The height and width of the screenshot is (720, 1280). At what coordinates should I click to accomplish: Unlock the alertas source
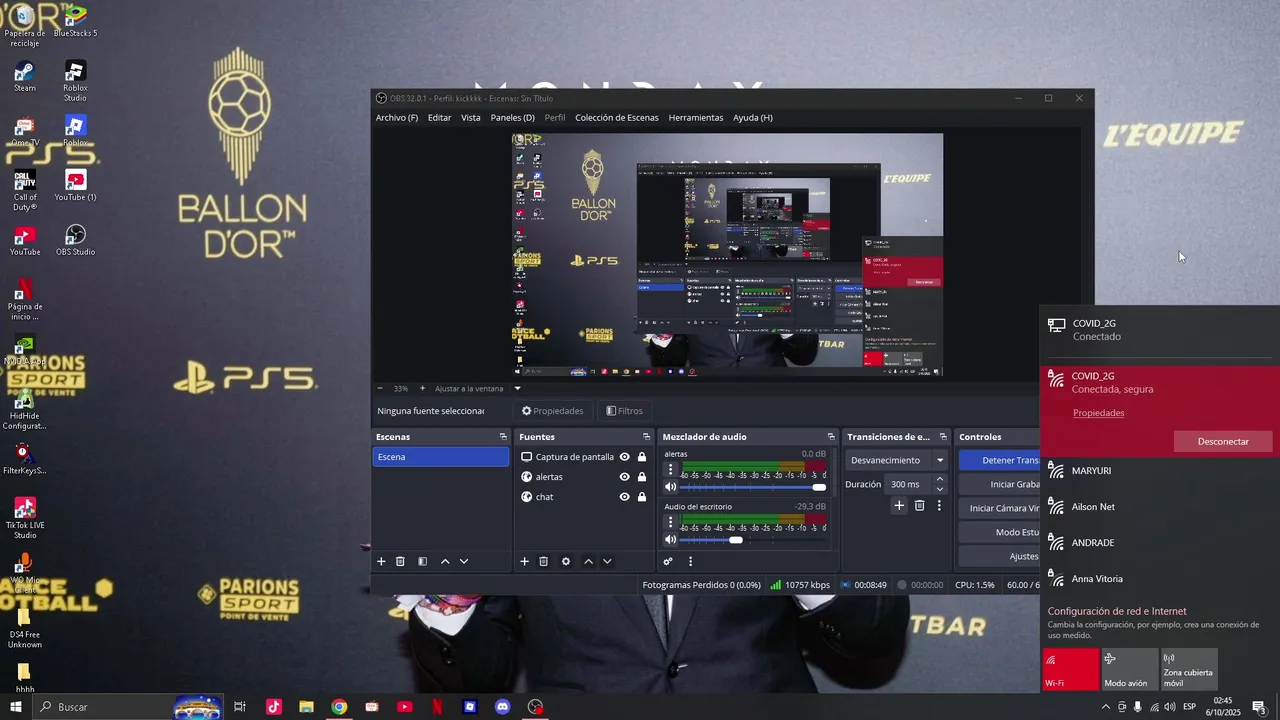point(642,477)
